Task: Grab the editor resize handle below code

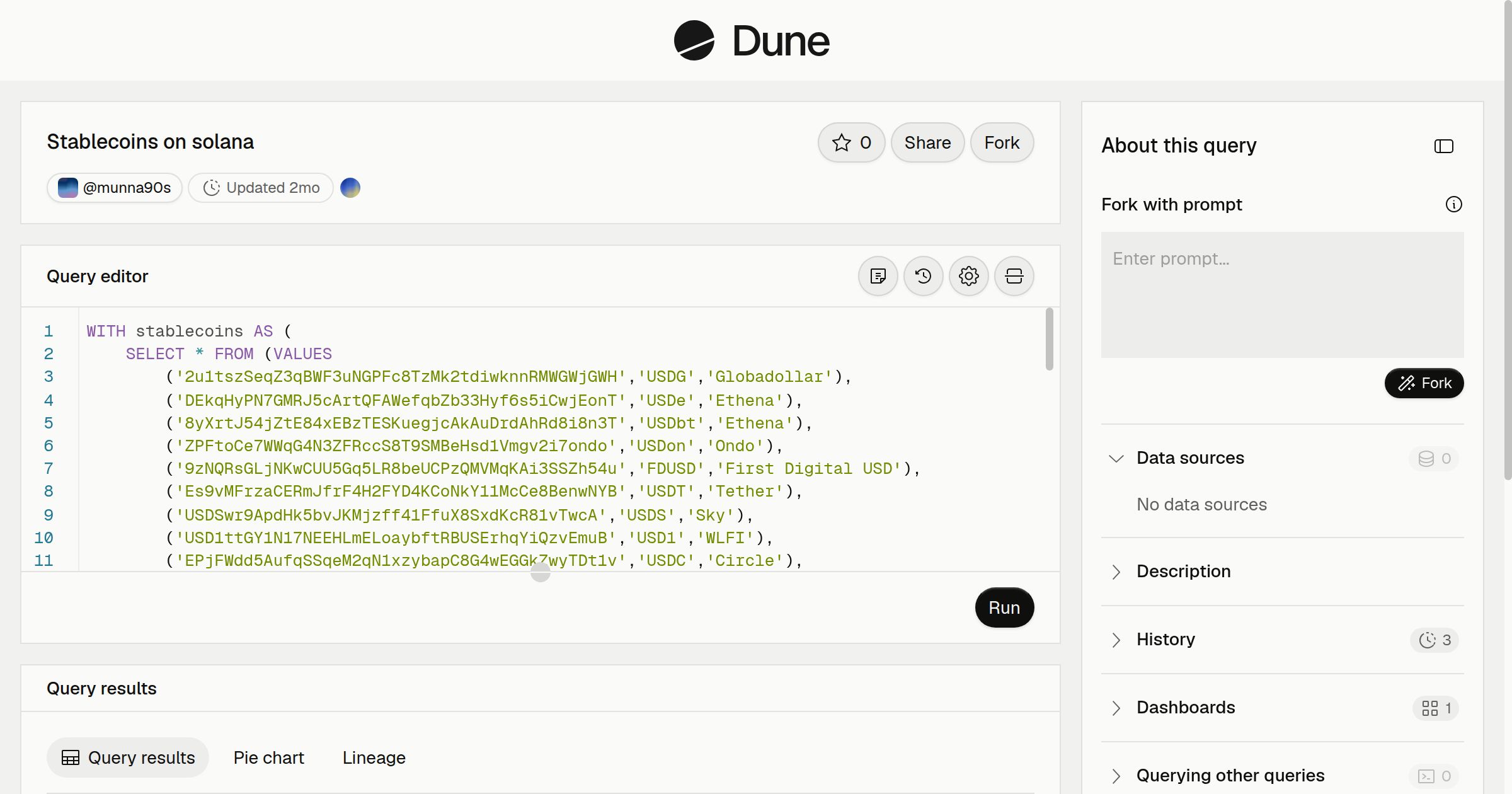Action: (x=541, y=572)
